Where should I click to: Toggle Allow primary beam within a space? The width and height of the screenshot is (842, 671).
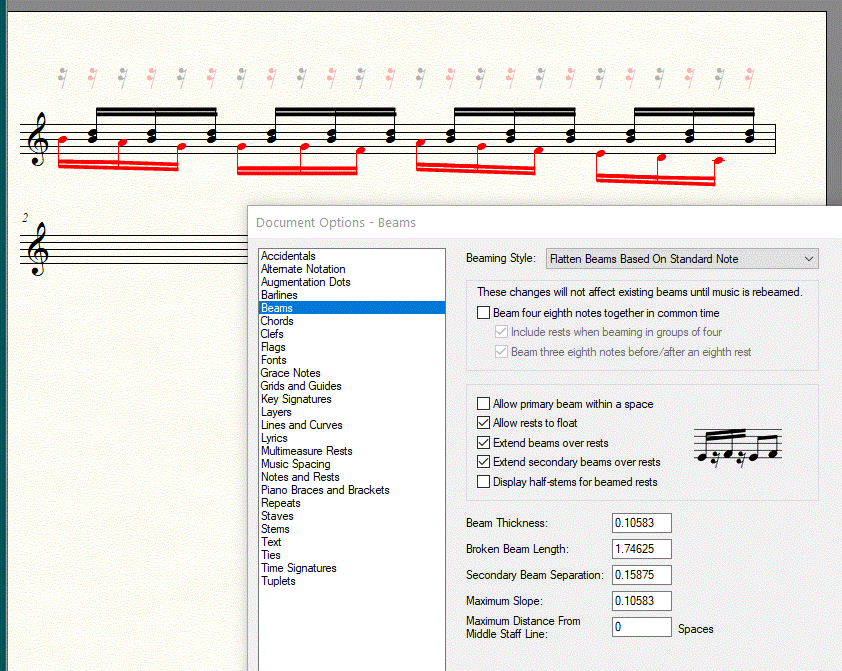(x=484, y=404)
